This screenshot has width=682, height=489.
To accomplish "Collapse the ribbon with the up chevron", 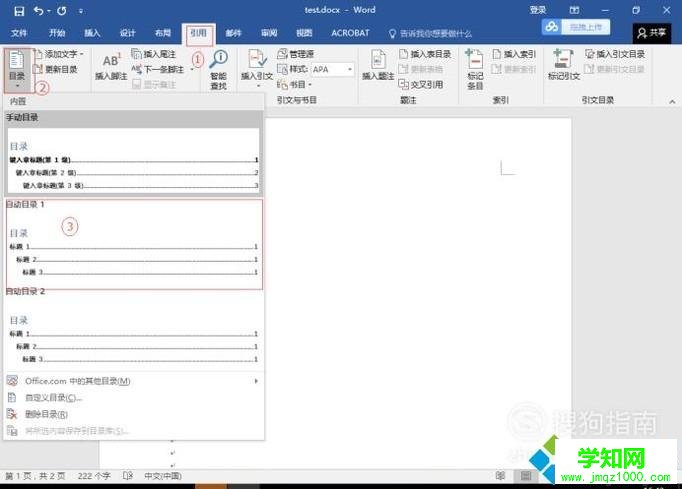I will (672, 101).
